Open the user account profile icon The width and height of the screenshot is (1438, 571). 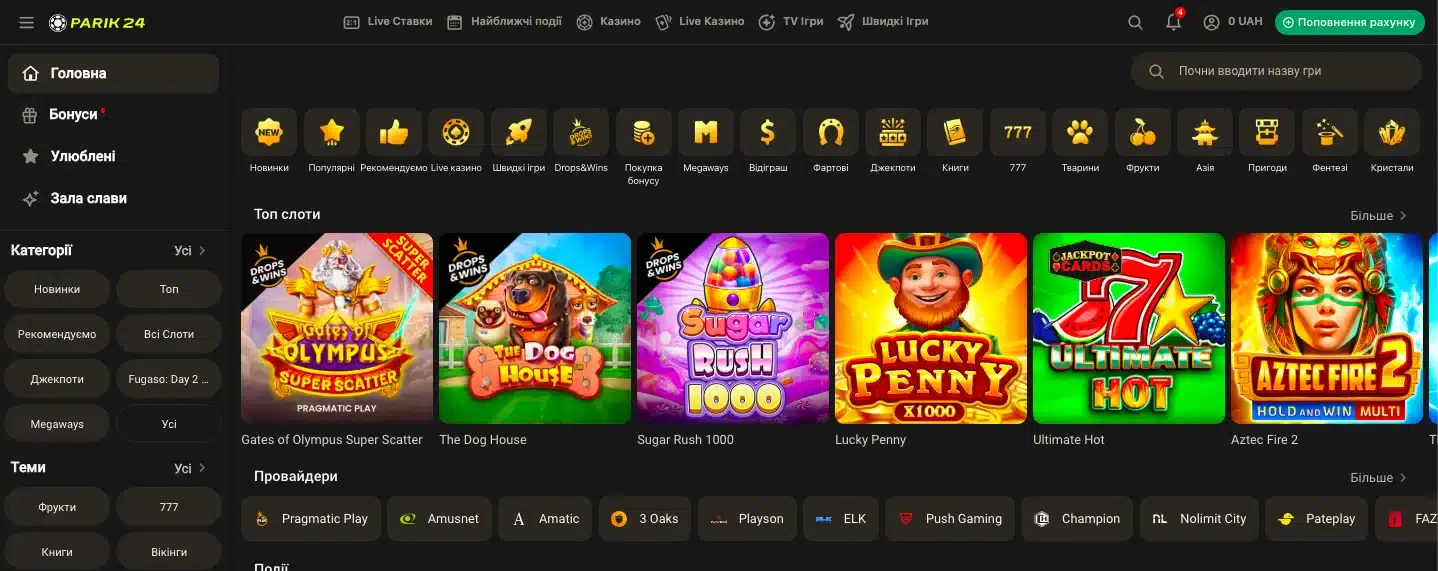pyautogui.click(x=1211, y=22)
